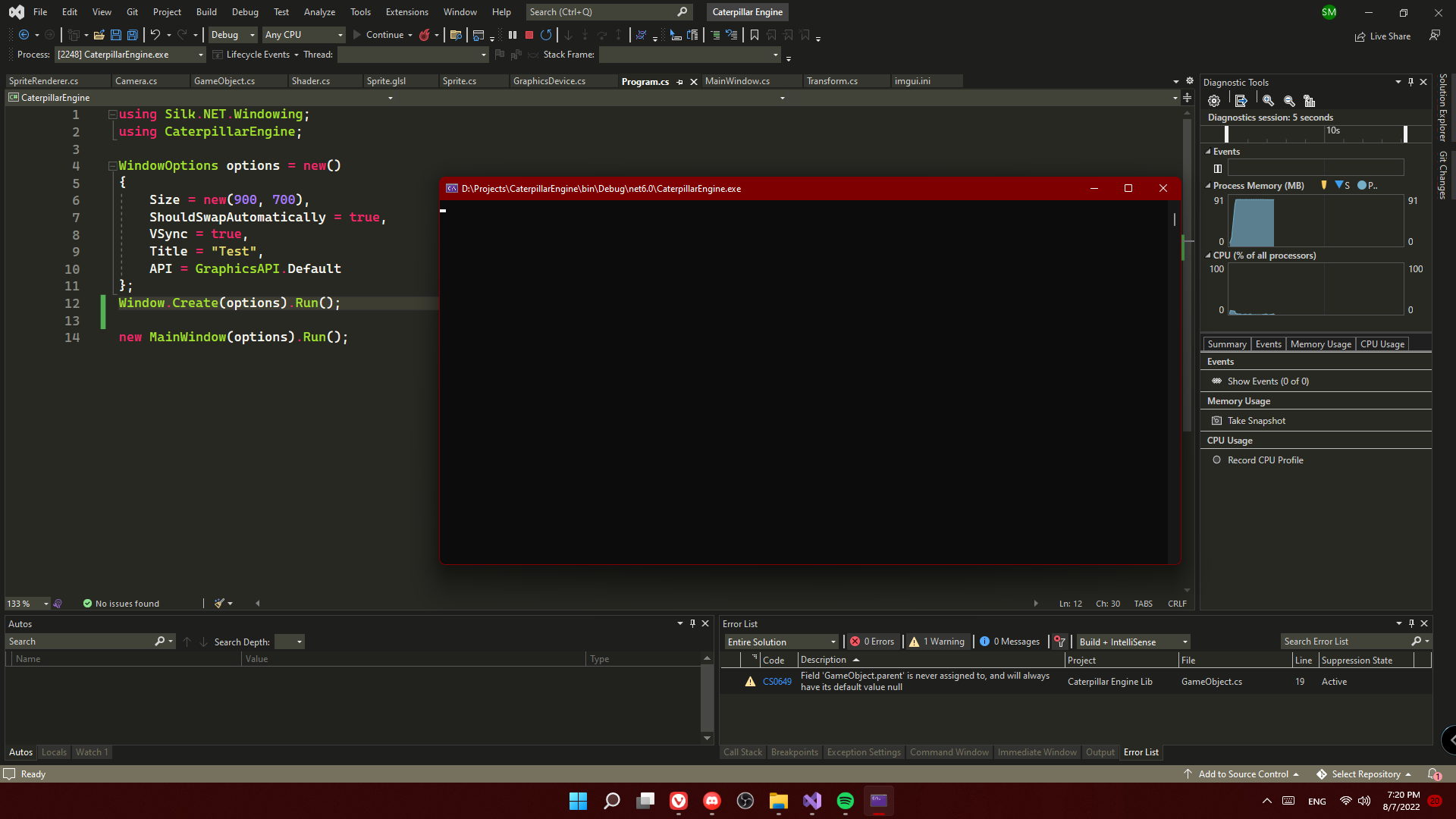Click the CS0649 warning code link
This screenshot has width=1456, height=819.
click(777, 682)
